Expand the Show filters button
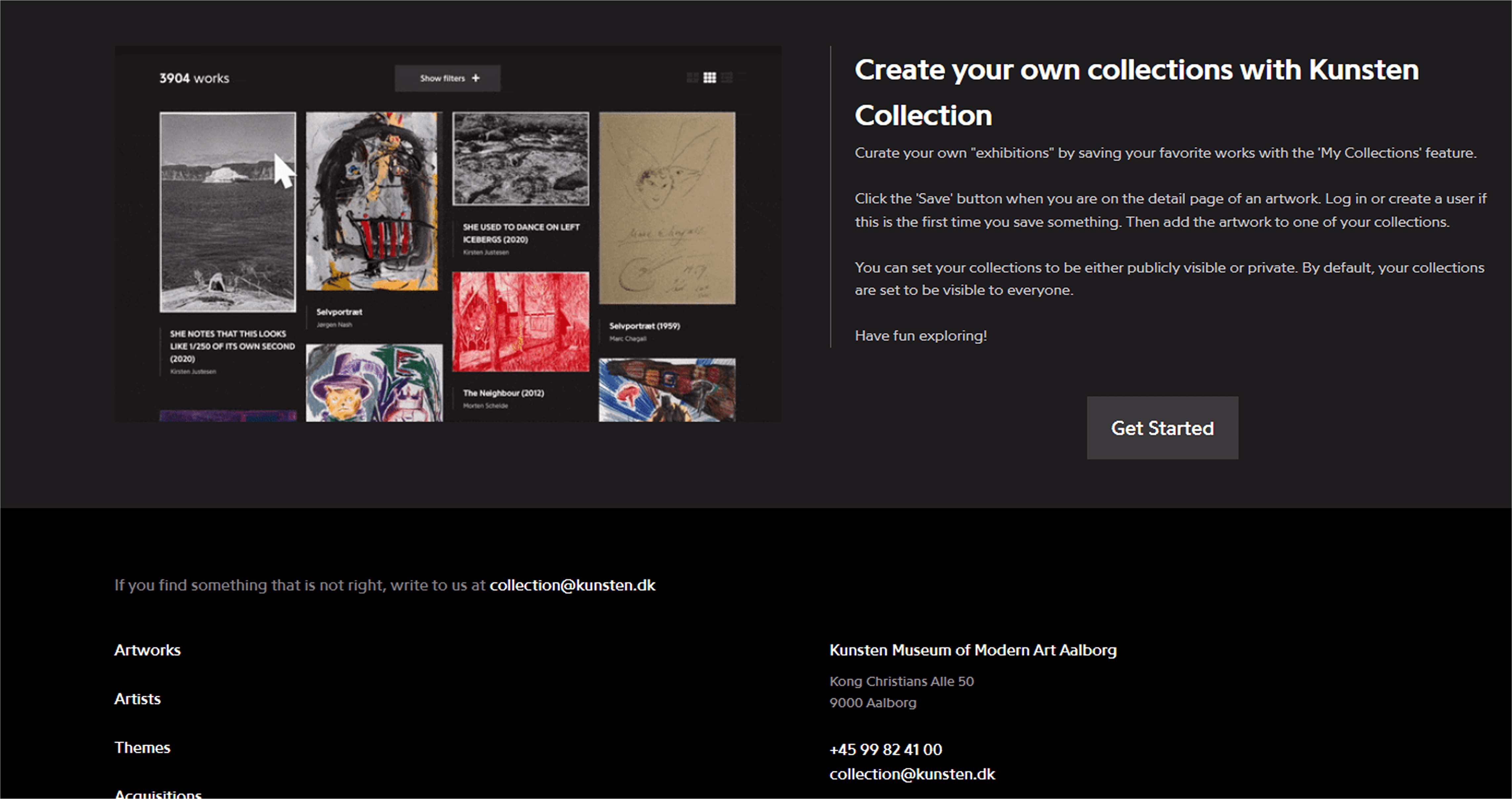Screen dimensions: 1512x799 pyautogui.click(x=447, y=78)
